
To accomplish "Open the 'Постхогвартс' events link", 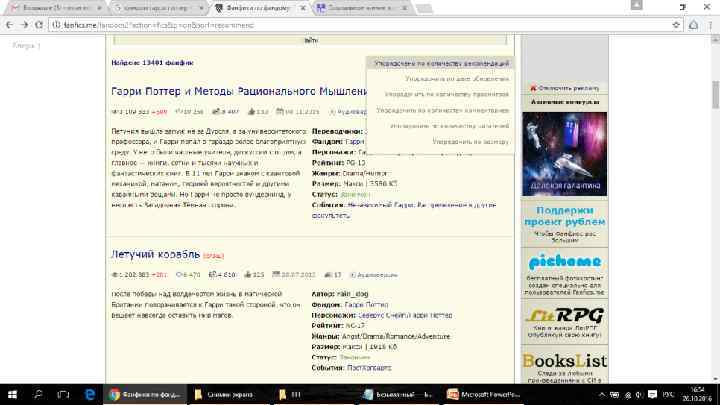I will pos(369,368).
